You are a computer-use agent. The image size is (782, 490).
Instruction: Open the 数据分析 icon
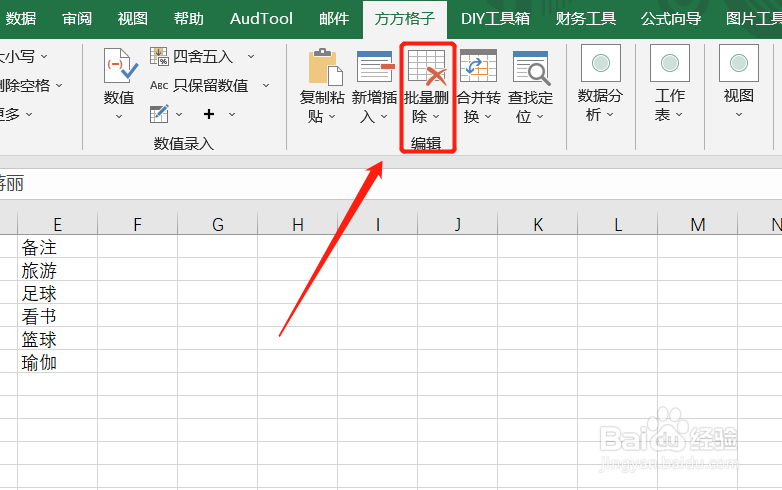(600, 63)
